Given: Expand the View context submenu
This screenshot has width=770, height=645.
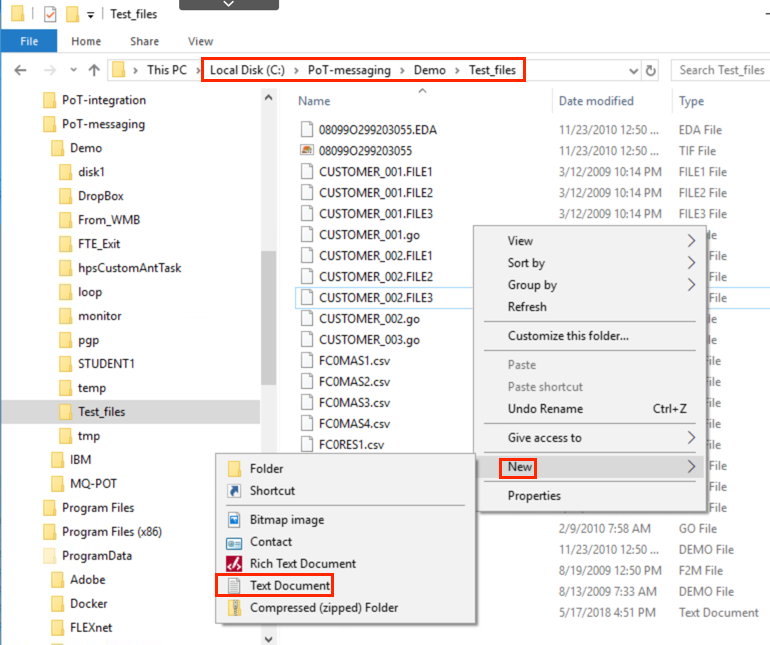Looking at the screenshot, I should (591, 241).
